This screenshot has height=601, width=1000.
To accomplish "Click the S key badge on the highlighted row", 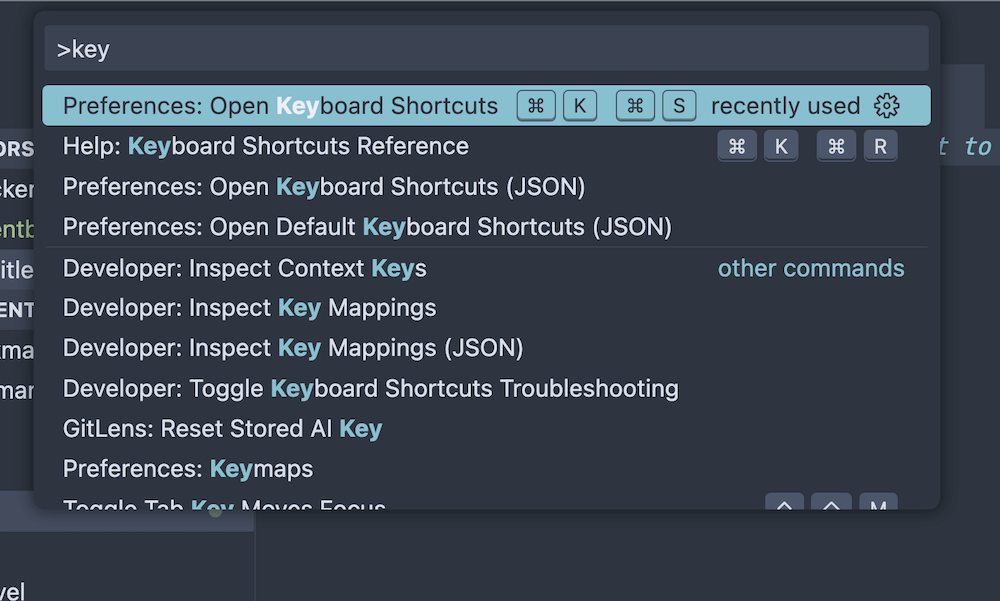I will [679, 106].
